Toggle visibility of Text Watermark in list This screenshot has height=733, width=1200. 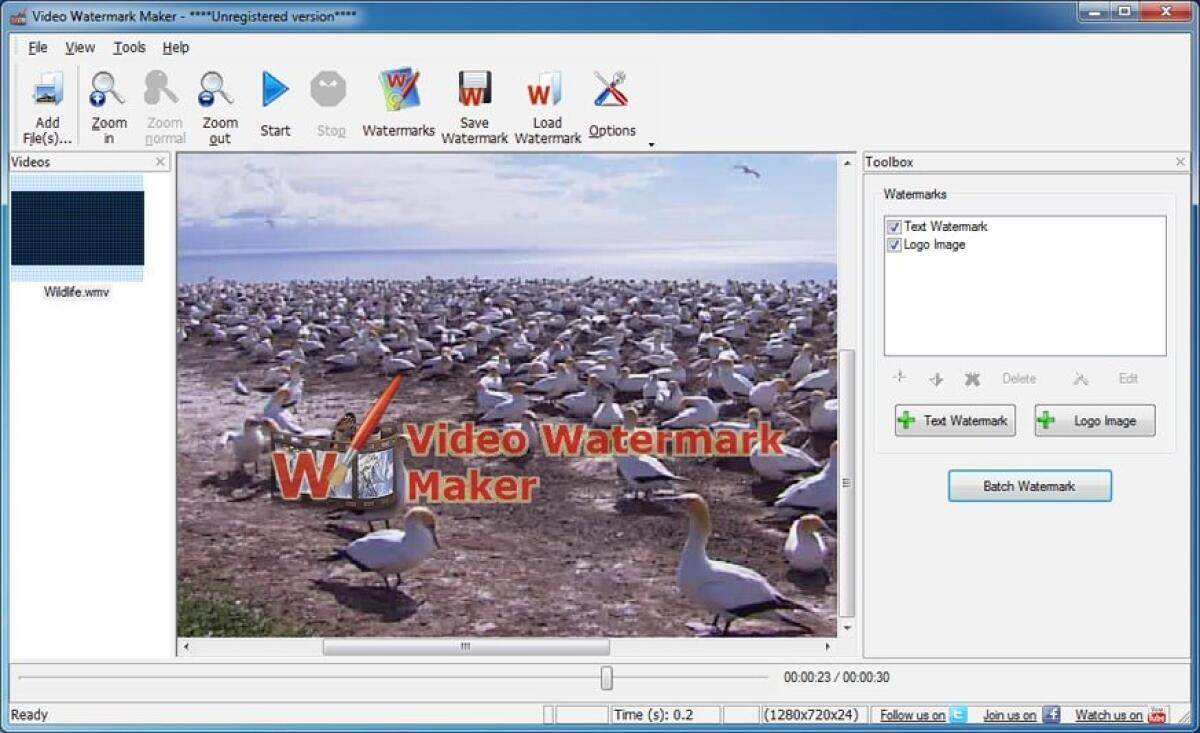click(893, 226)
